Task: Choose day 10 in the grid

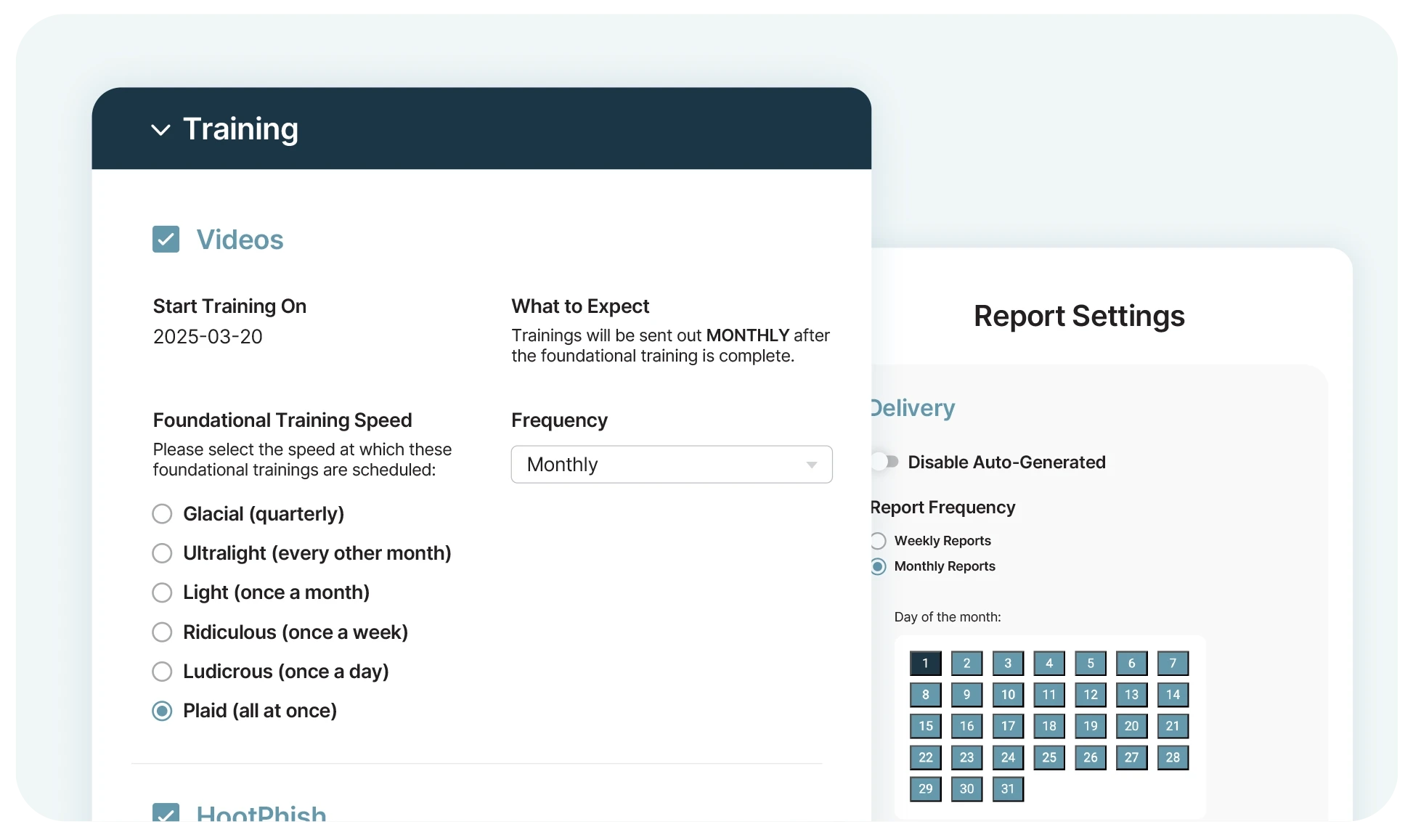Action: (1008, 695)
